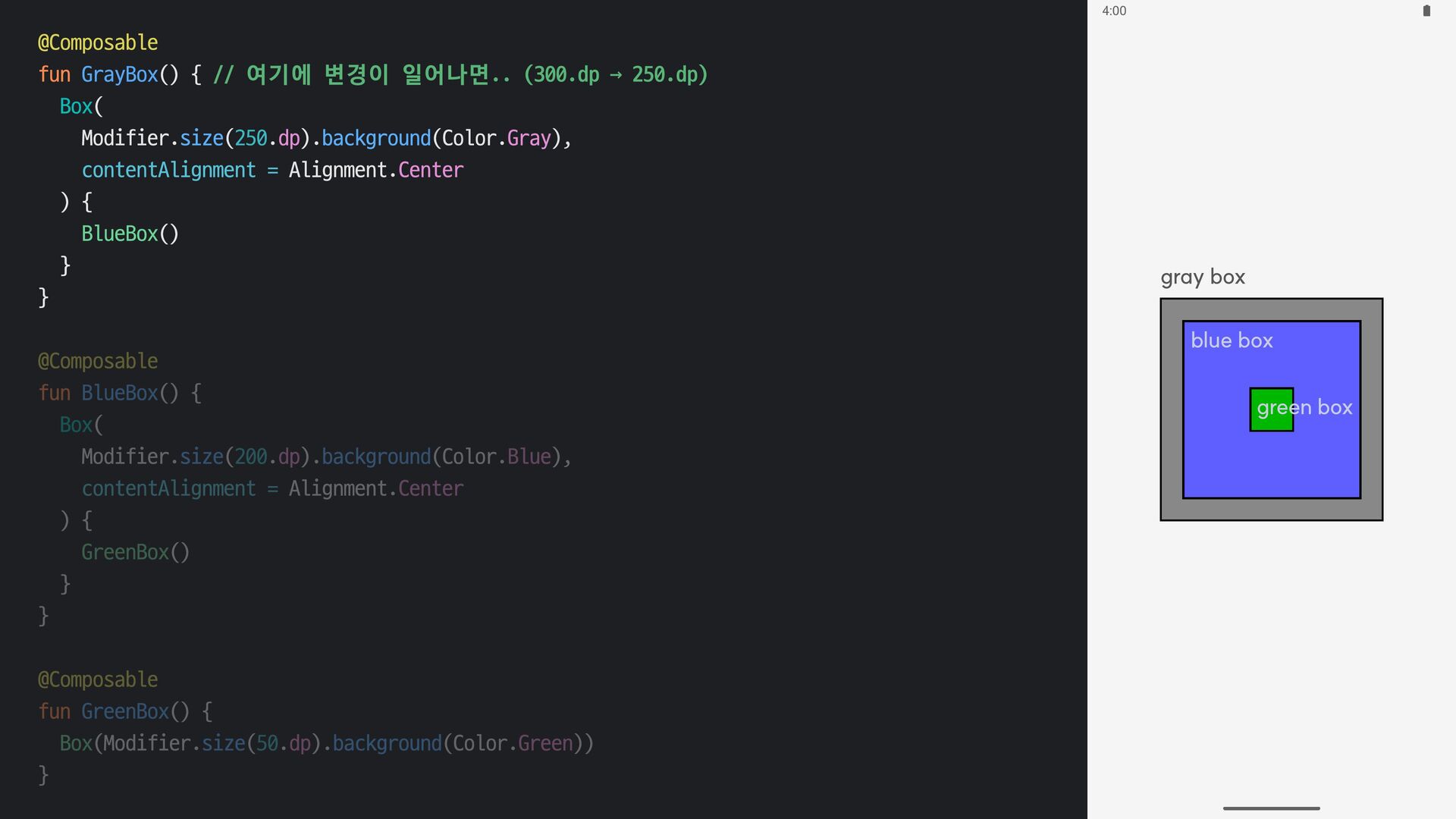Click the Korean comment about 300.dp change
The image size is (1456, 819).
(x=460, y=74)
